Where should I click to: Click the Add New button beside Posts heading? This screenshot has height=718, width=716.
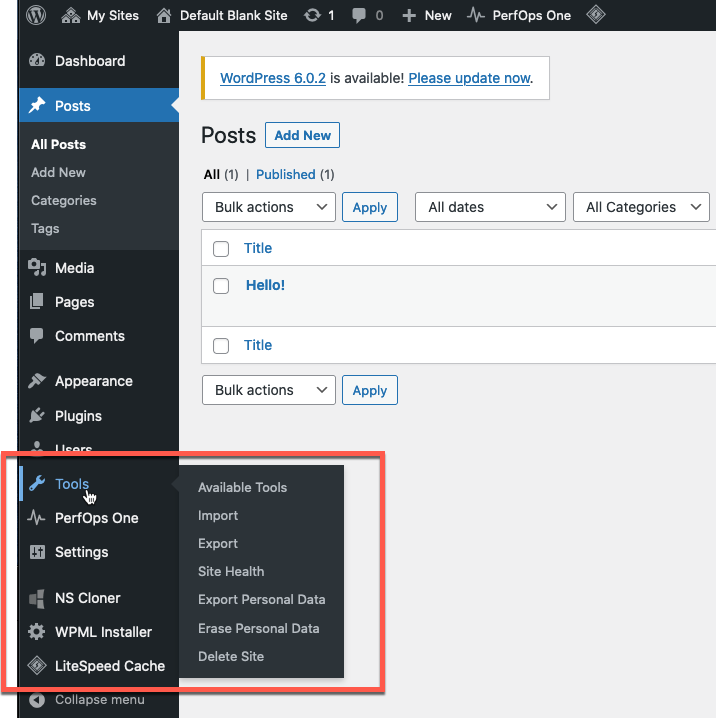(302, 136)
